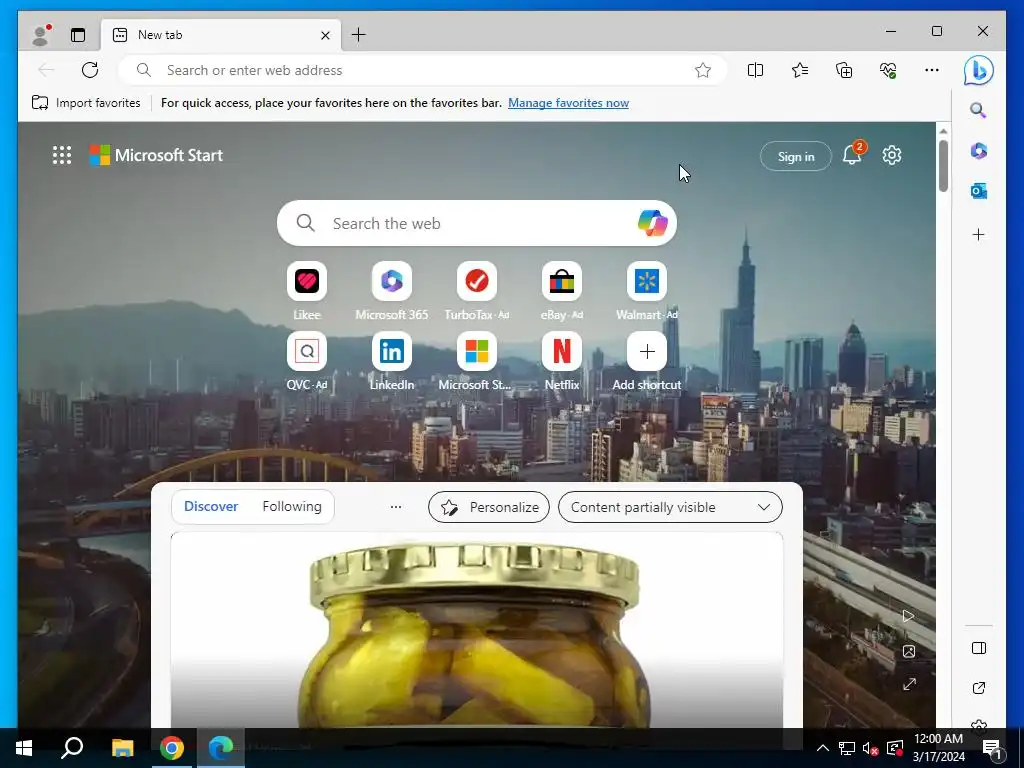Toggle the sidebar layout panel icon

tap(978, 648)
